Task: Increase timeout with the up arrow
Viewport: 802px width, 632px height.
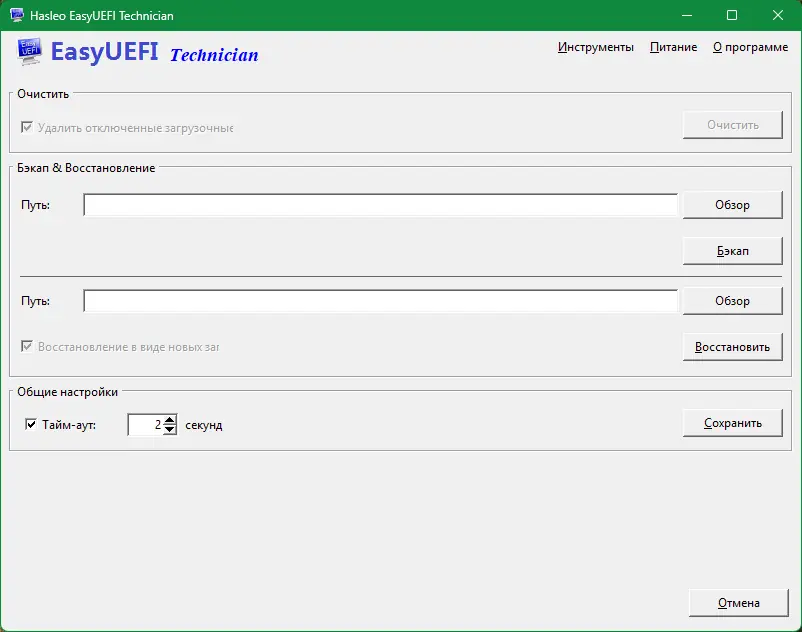Action: click(x=170, y=420)
